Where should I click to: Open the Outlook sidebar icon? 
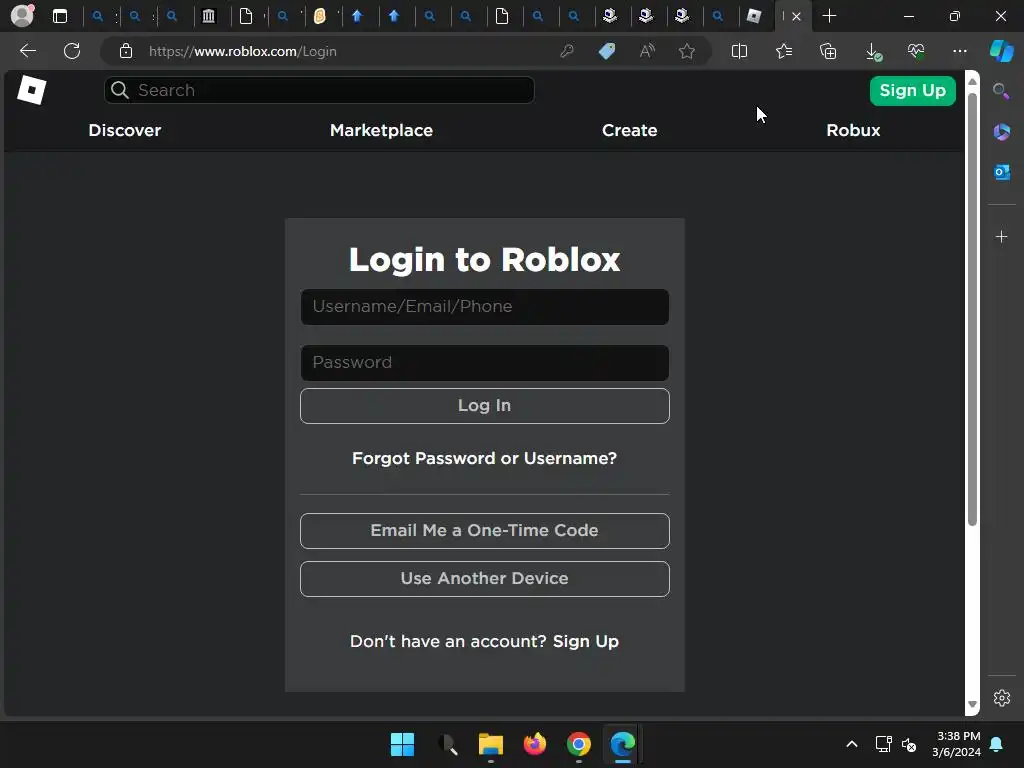(1002, 172)
